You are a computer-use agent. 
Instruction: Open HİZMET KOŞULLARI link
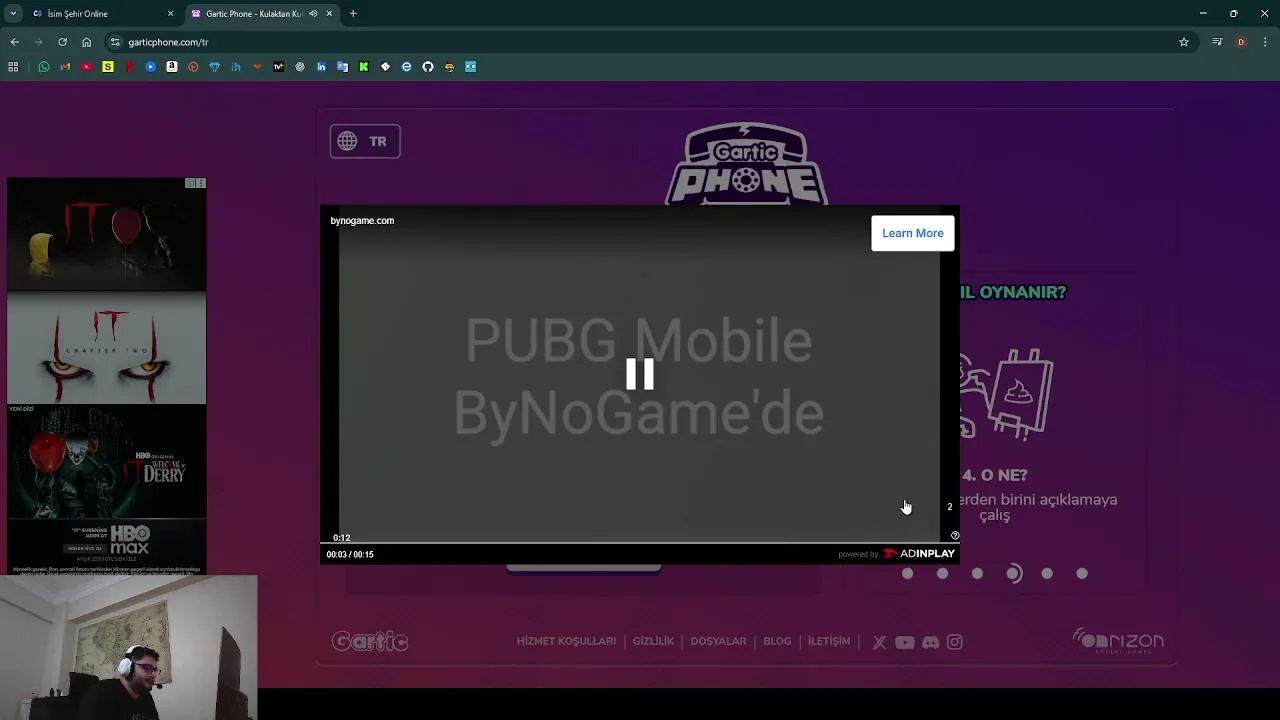(x=566, y=641)
